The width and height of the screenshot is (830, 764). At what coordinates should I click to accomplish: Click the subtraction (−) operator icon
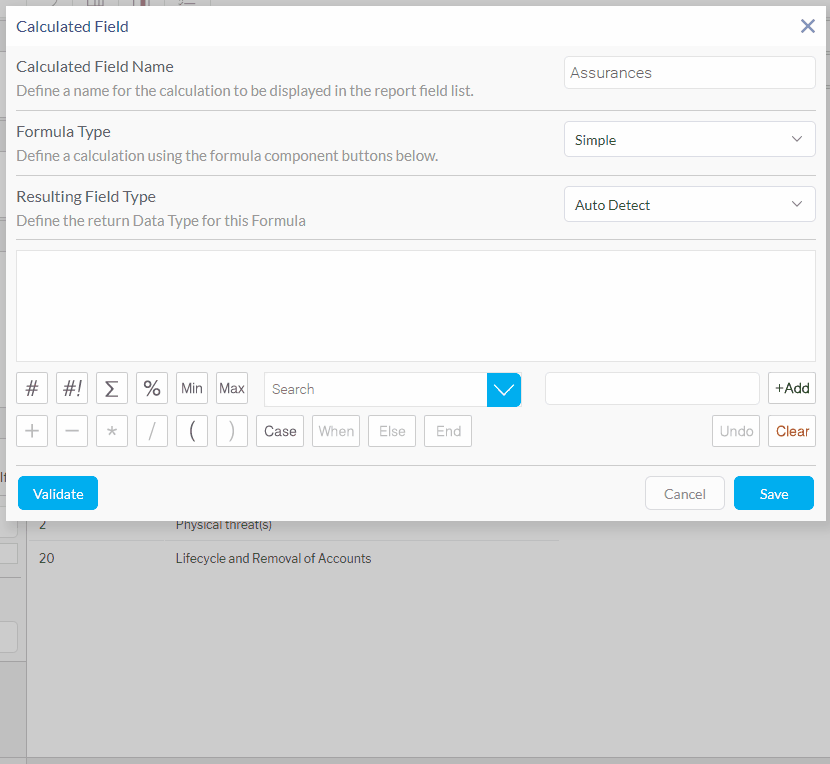click(71, 431)
